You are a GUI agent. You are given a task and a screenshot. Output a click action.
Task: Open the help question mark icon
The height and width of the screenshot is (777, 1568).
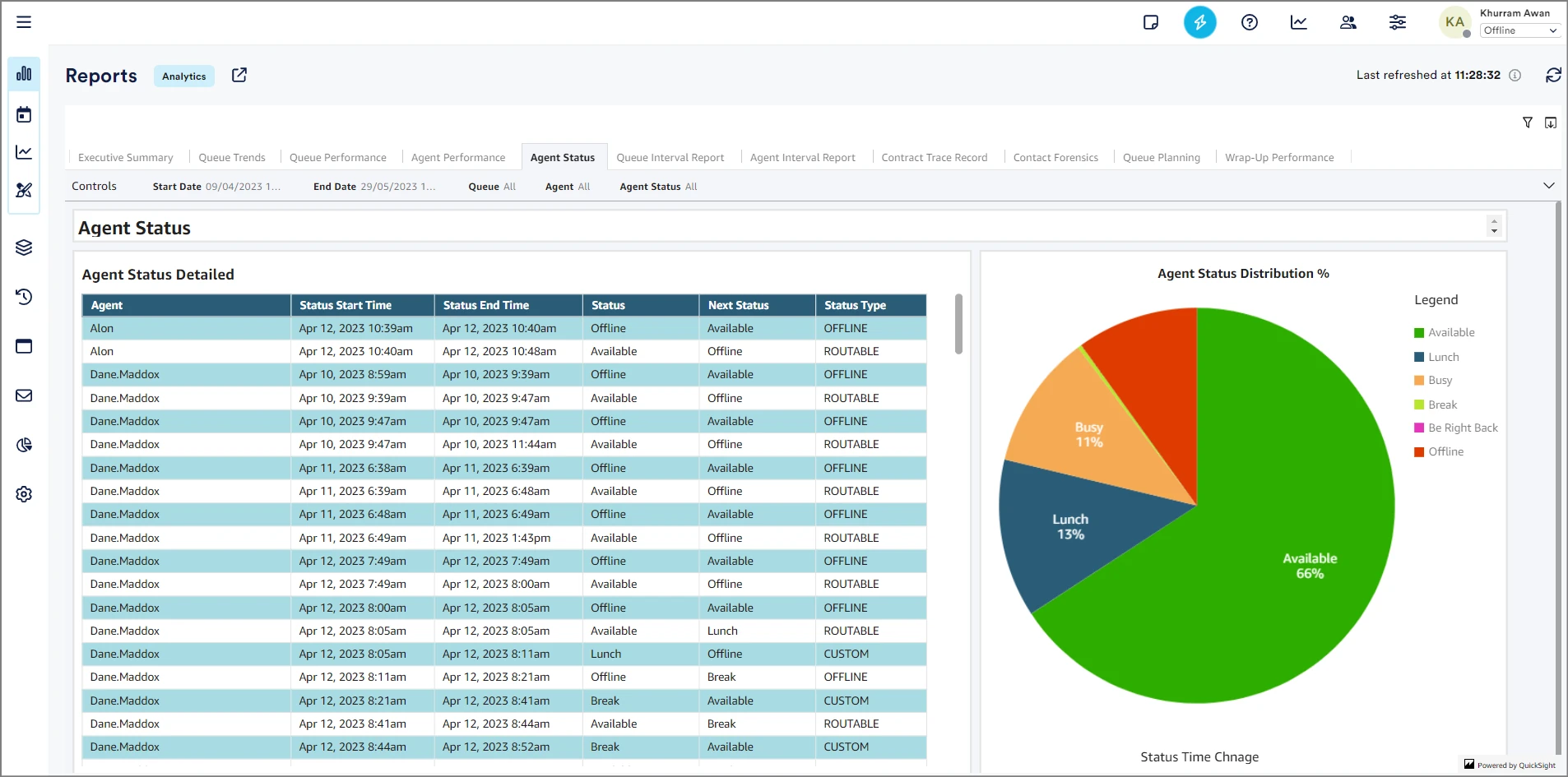click(1249, 22)
